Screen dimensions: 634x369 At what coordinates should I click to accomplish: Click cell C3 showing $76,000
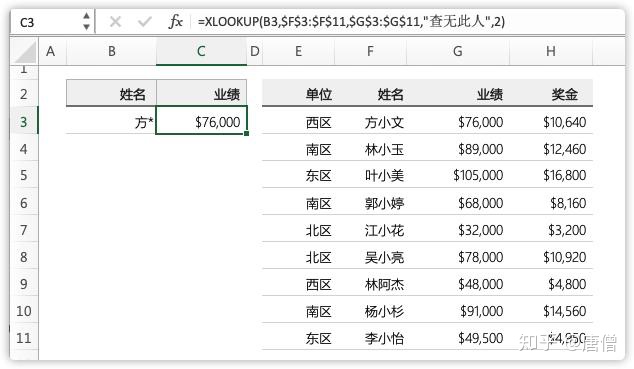201,120
